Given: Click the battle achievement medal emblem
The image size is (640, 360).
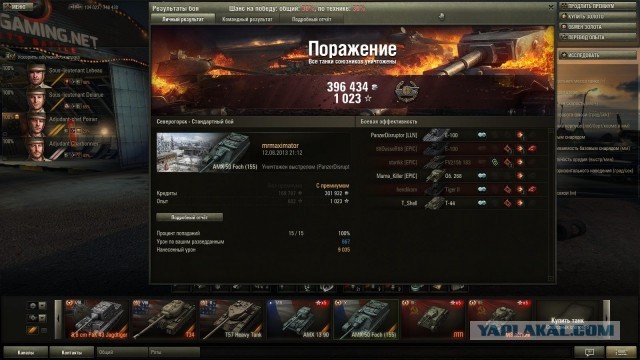Looking at the screenshot, I should (407, 91).
